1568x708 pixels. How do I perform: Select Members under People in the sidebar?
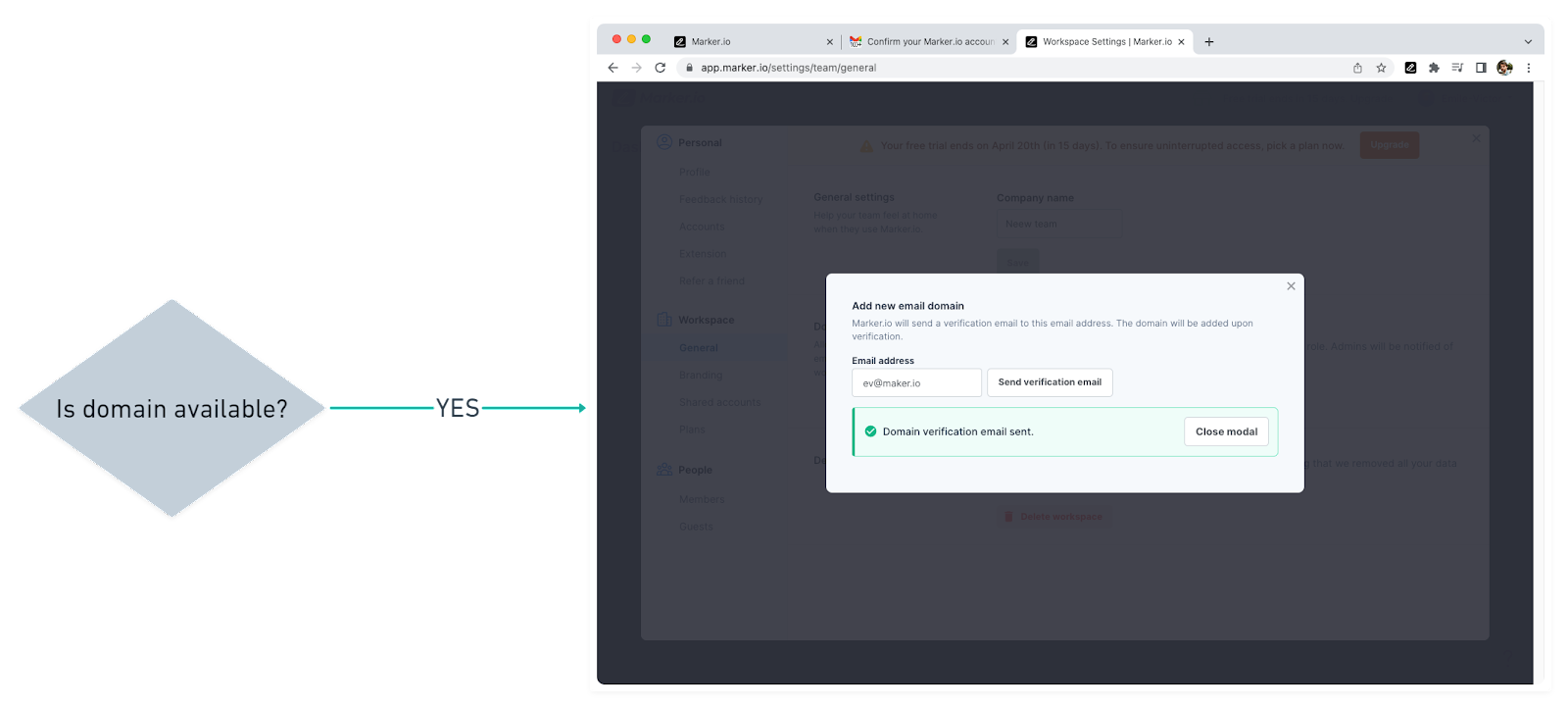tap(702, 499)
